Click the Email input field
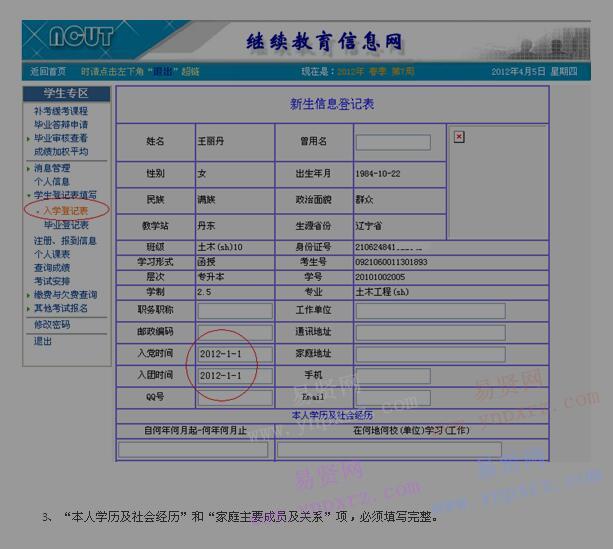This screenshot has height=549, width=613. pyautogui.click(x=393, y=398)
